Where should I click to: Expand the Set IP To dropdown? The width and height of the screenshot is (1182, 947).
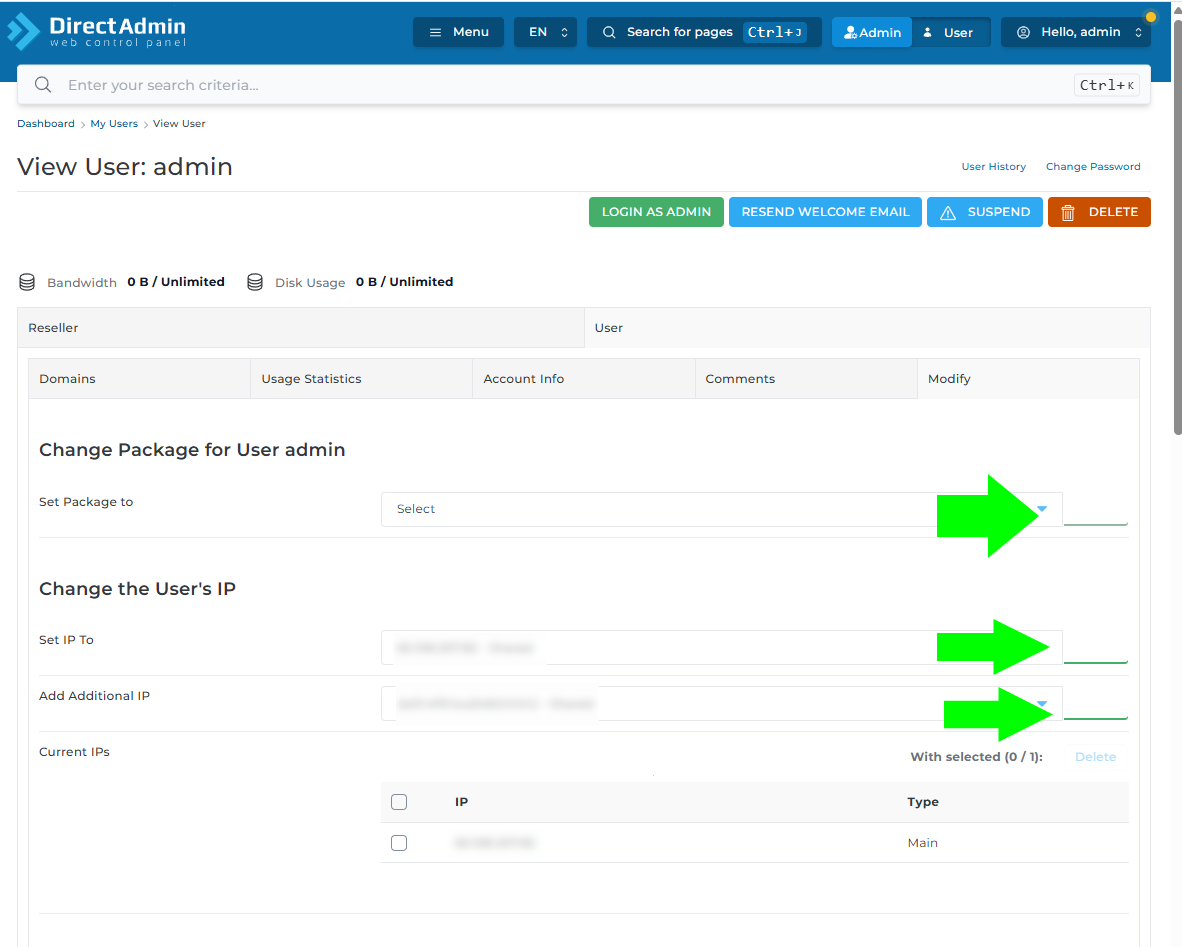721,648
